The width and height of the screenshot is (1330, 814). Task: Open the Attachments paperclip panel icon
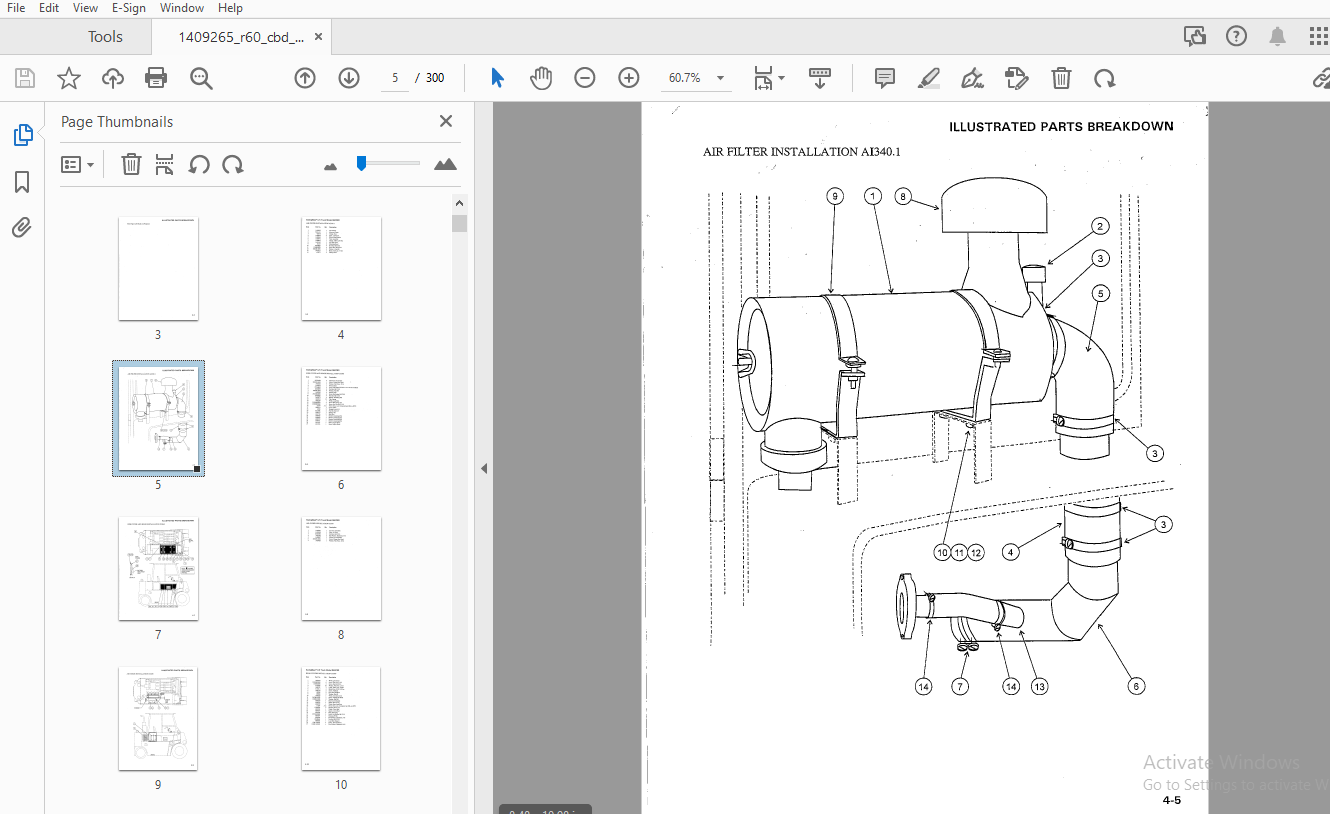tap(22, 228)
